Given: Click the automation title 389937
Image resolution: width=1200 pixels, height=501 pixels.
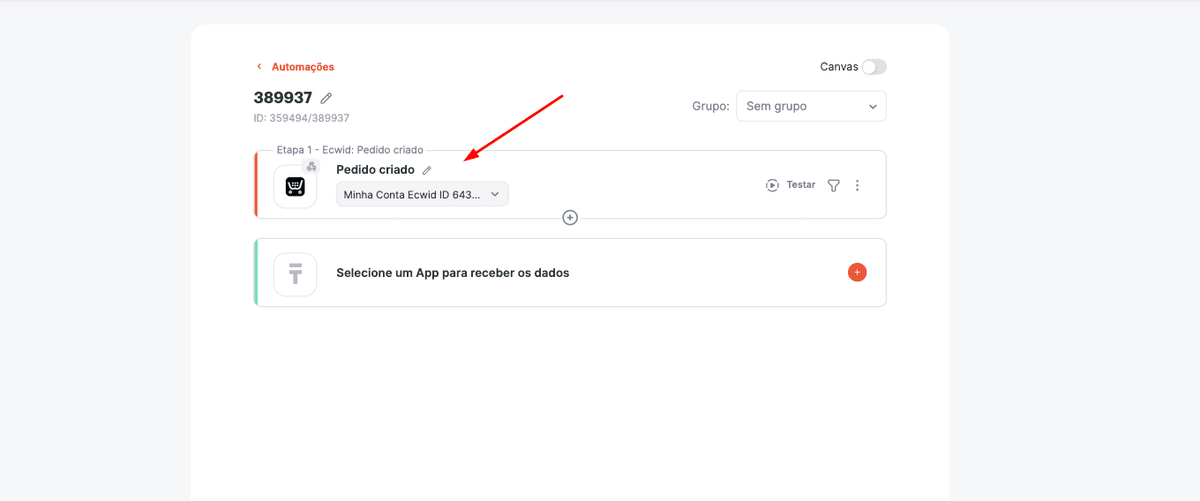Looking at the screenshot, I should [x=283, y=98].
